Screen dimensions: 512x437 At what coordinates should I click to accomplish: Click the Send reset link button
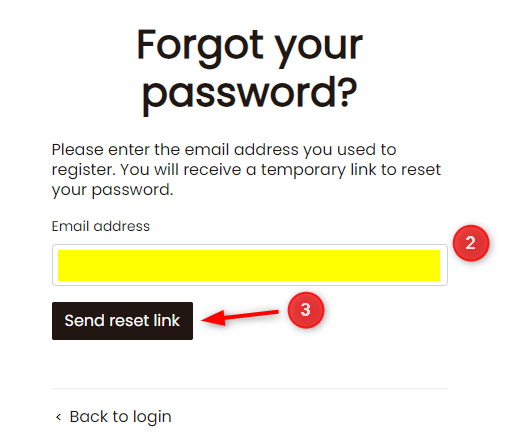pyautogui.click(x=122, y=321)
